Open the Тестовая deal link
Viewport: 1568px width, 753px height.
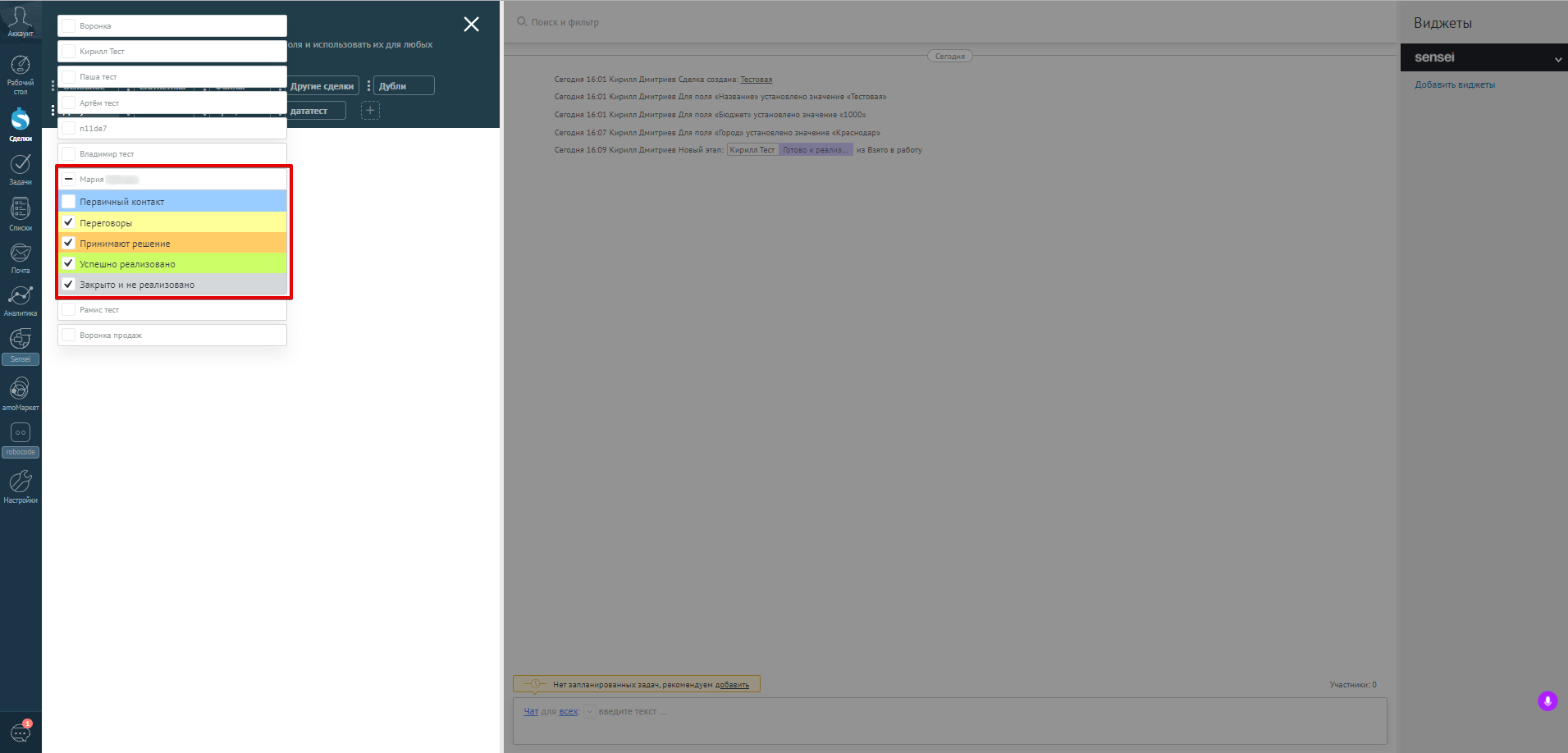757,80
